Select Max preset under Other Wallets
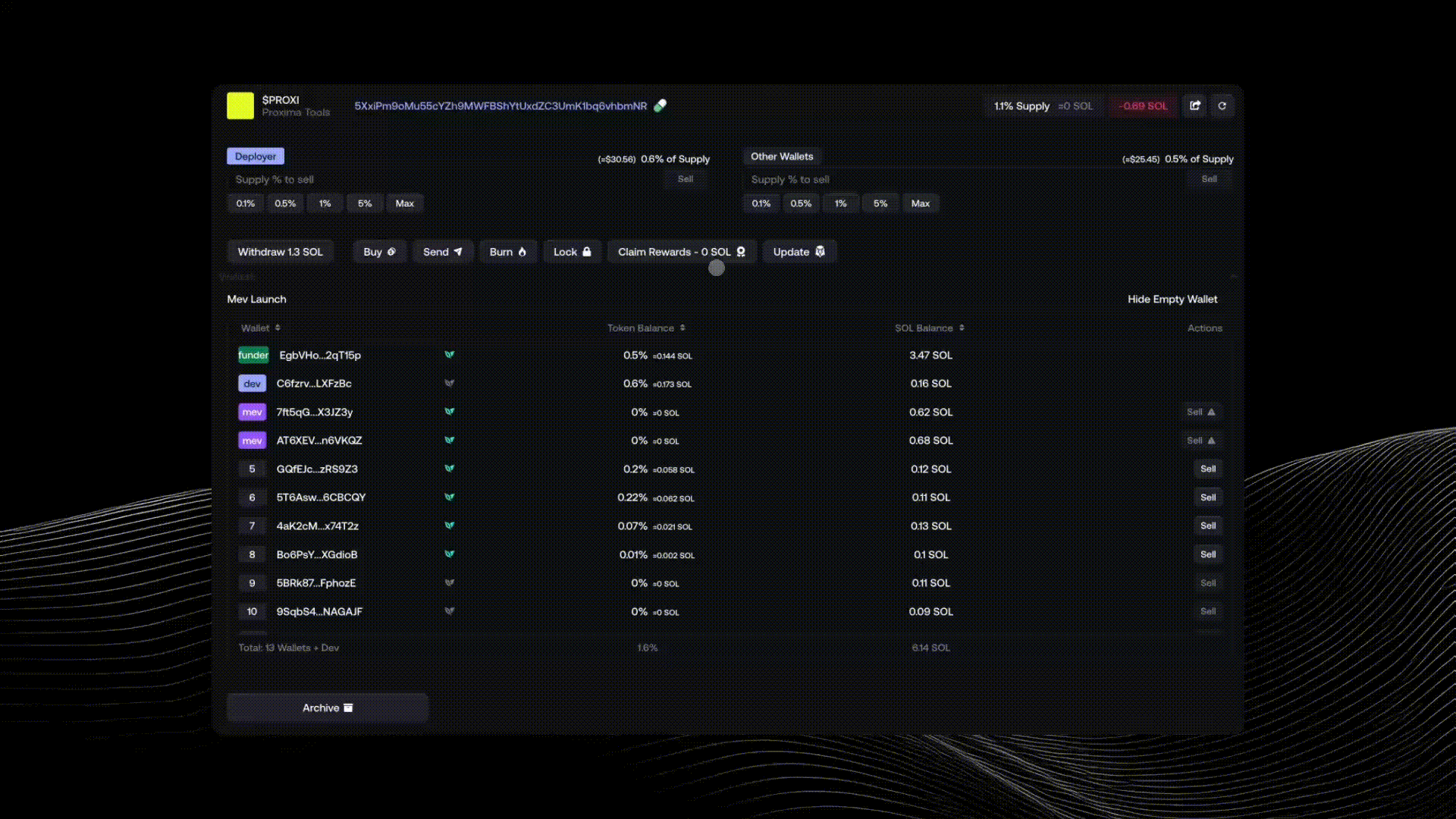The image size is (1456, 819). (x=920, y=203)
